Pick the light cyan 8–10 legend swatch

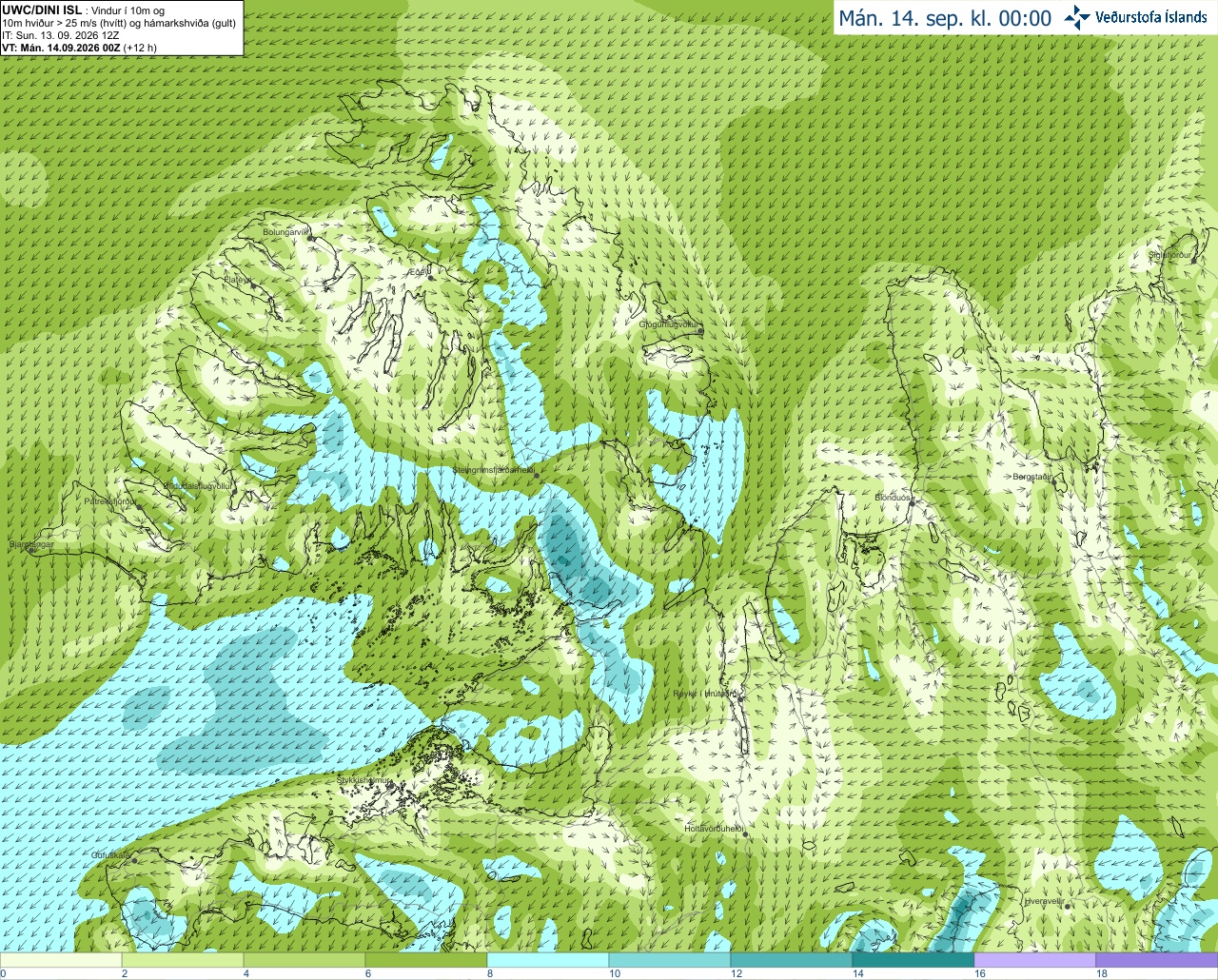[x=548, y=960]
